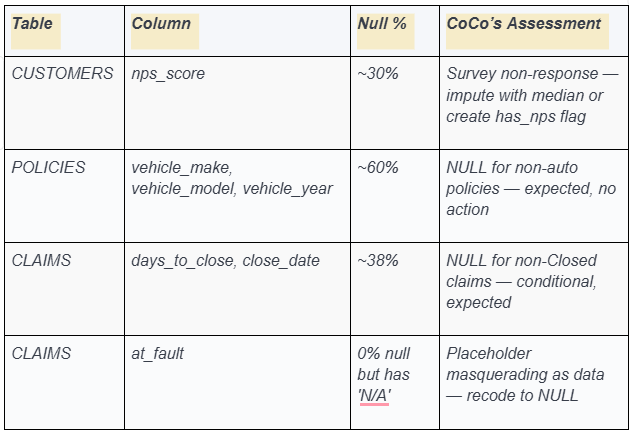Click the survey non-response assessment text
The image size is (629, 432).
532,95
